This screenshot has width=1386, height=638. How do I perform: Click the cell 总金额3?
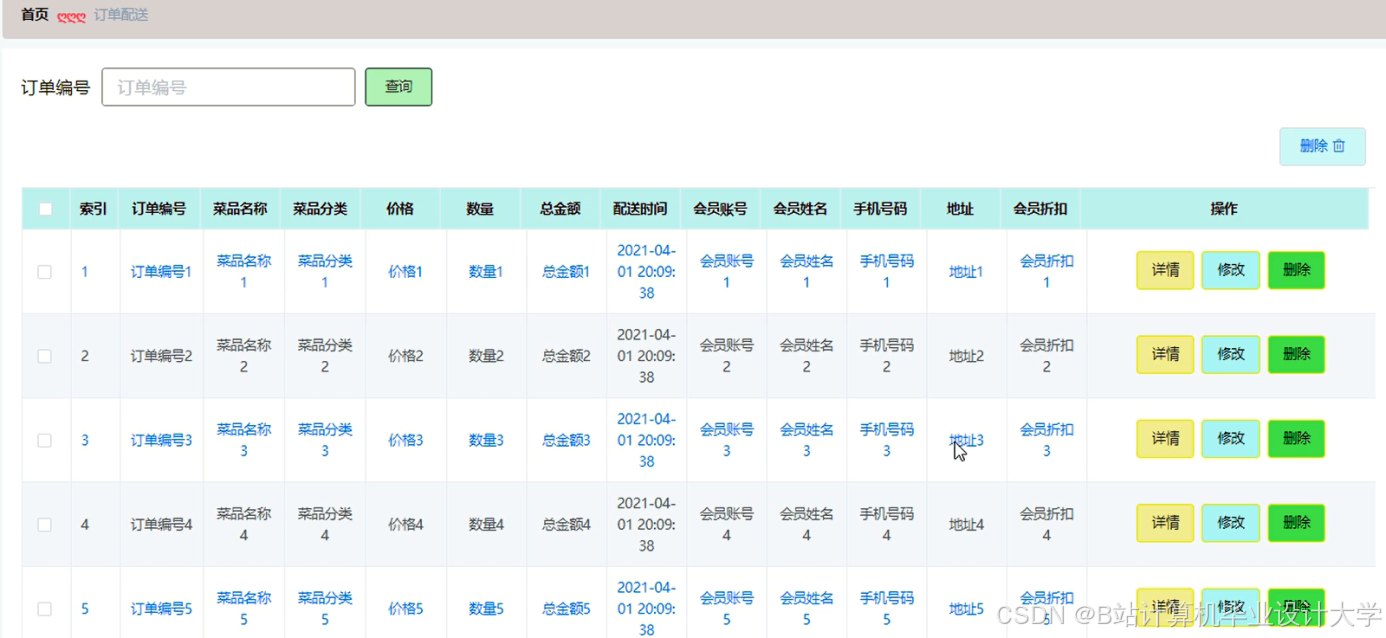566,440
